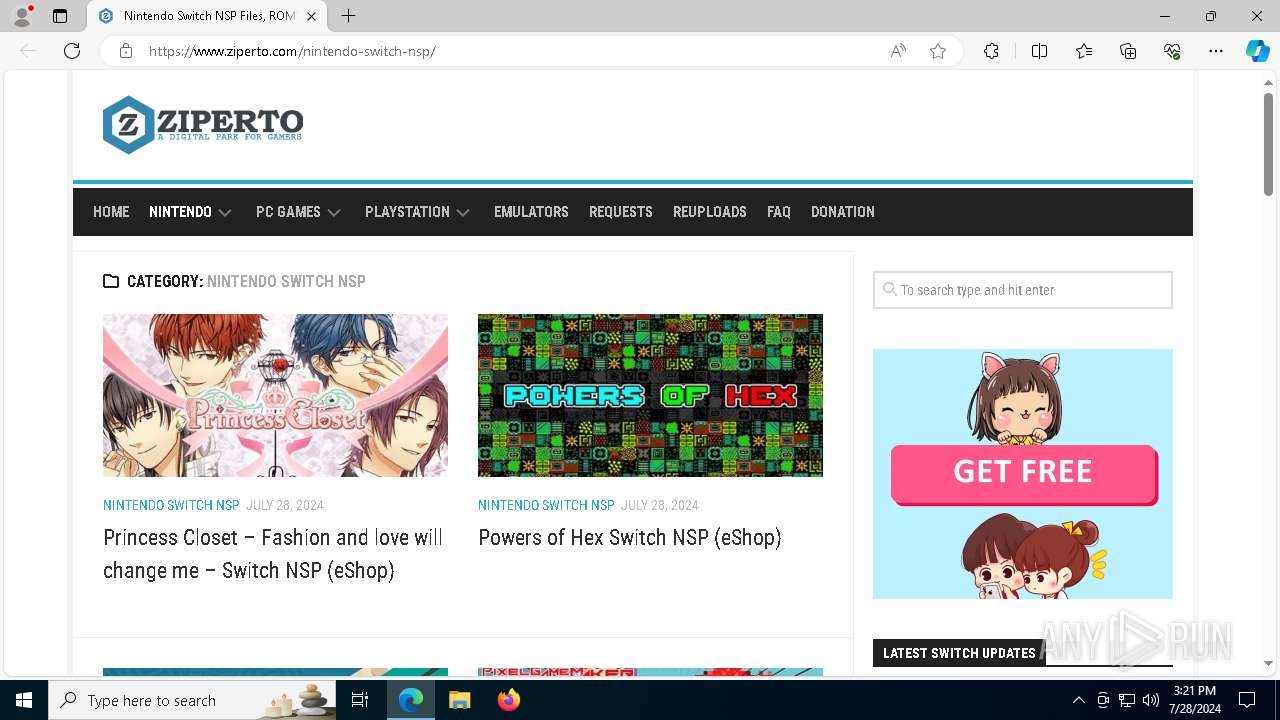The width and height of the screenshot is (1280, 720).
Task: Open the Powers of Hex article title link
Action: [630, 537]
